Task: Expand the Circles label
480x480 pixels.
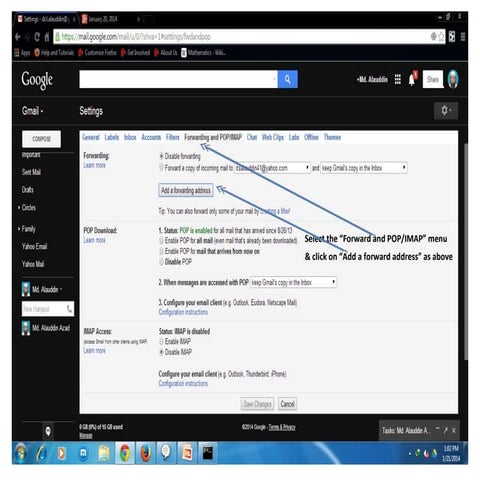Action: 19,208
